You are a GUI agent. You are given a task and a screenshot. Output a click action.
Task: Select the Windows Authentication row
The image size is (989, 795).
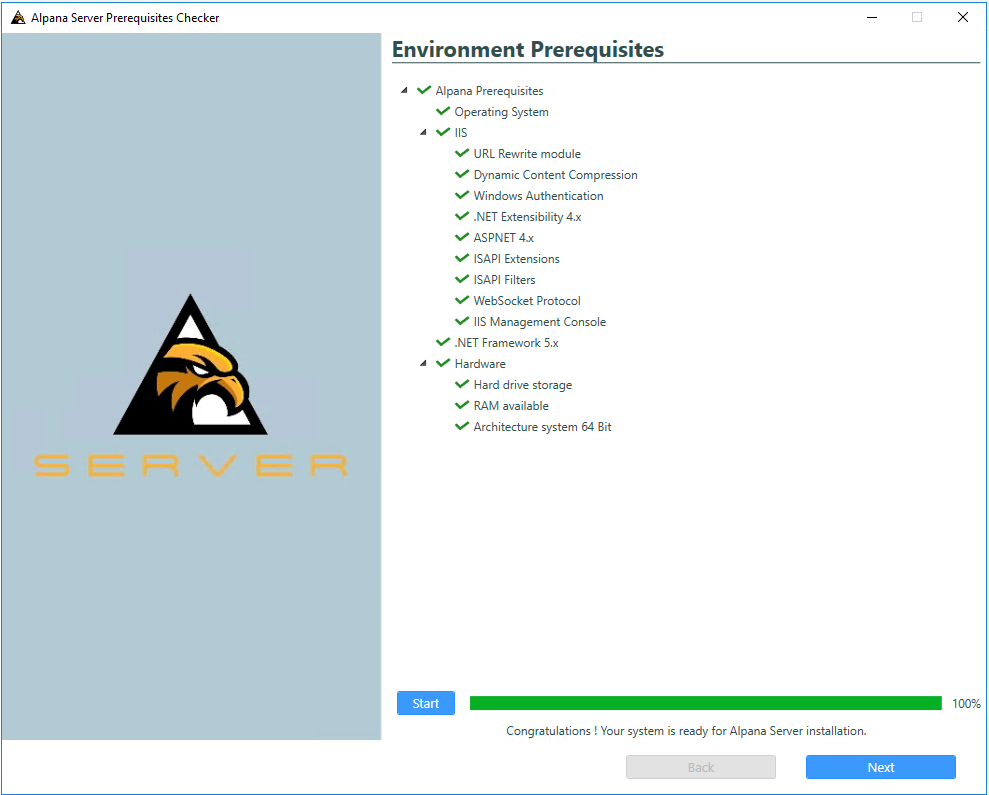[529, 196]
